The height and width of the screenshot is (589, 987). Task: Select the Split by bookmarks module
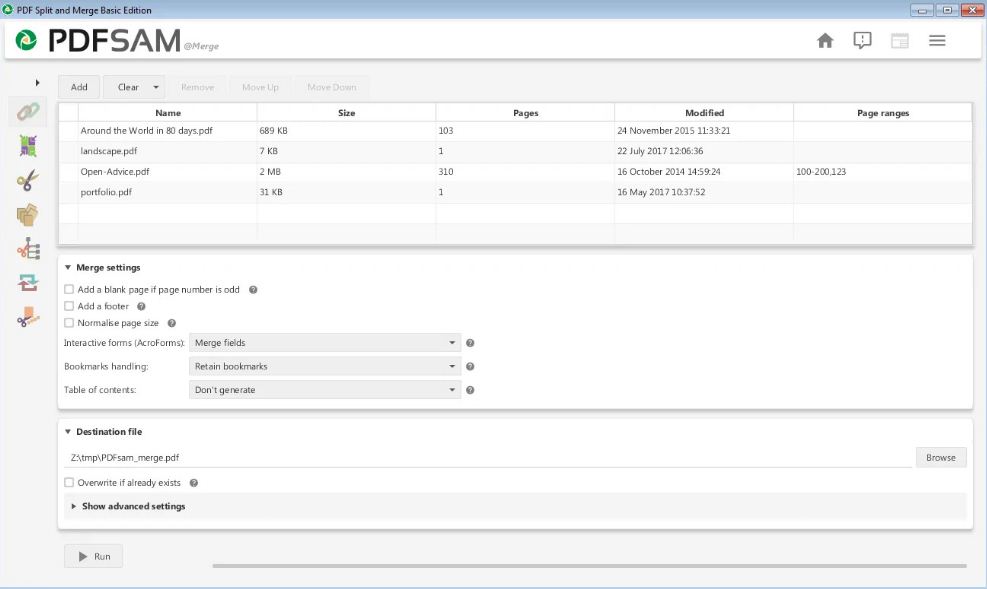point(27,250)
